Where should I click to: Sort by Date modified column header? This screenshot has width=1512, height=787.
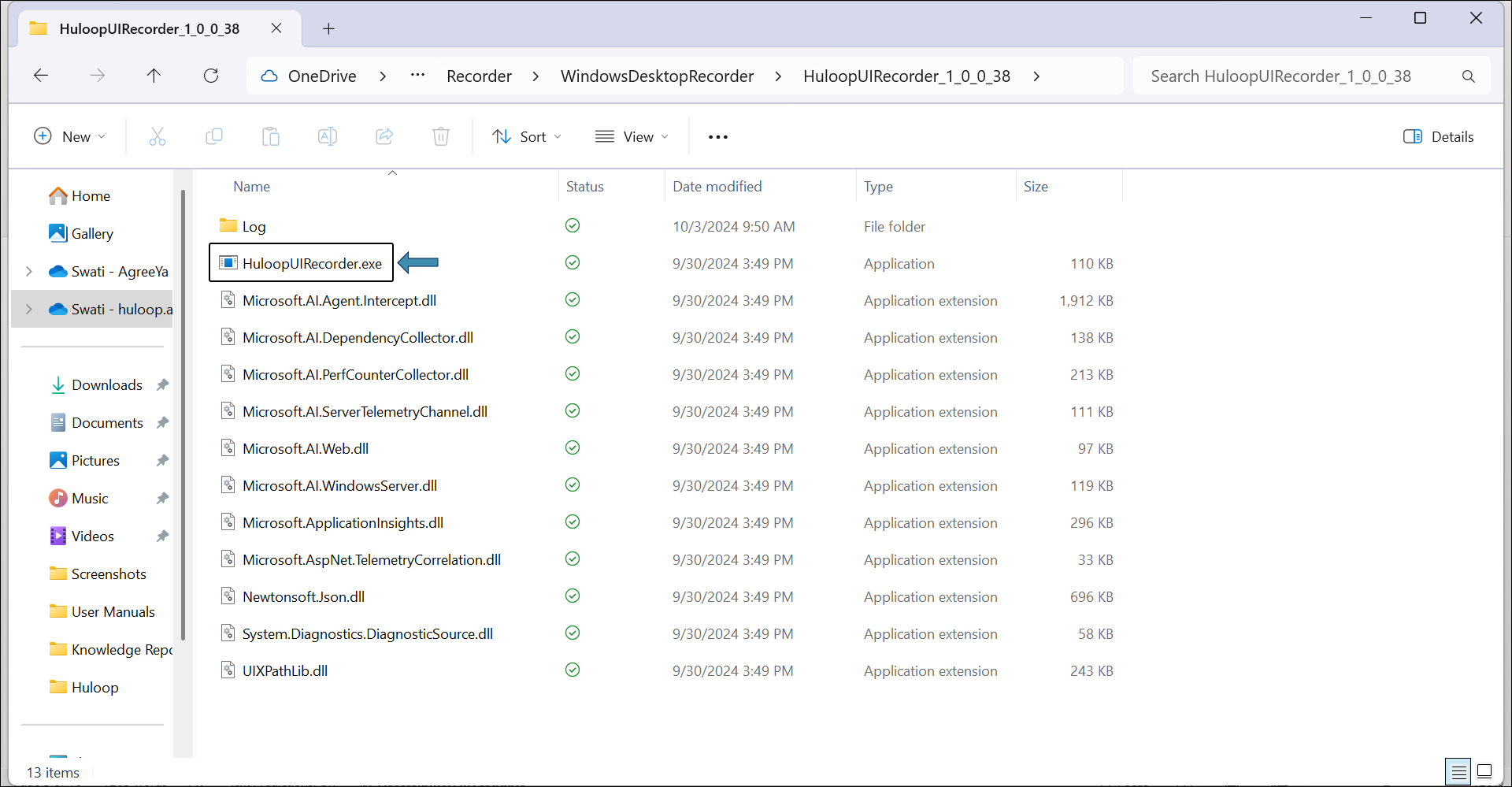click(x=717, y=187)
